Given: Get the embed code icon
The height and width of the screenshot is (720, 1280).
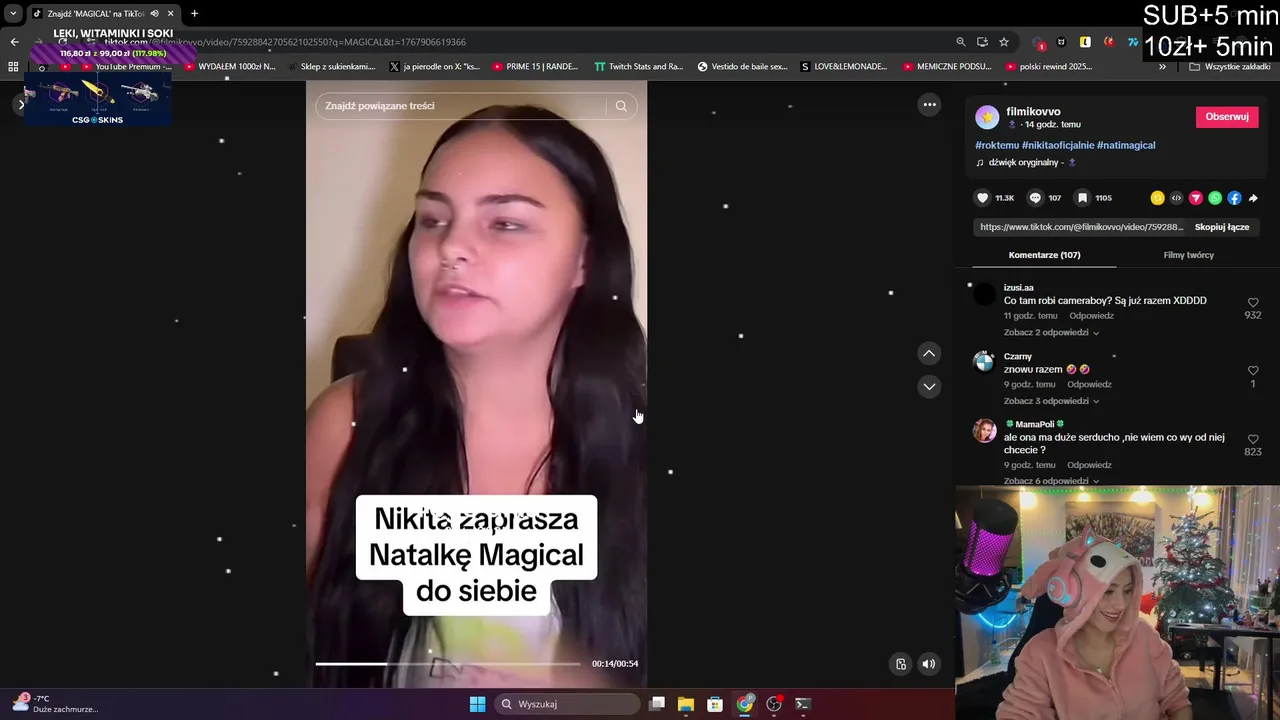Looking at the screenshot, I should point(1176,198).
